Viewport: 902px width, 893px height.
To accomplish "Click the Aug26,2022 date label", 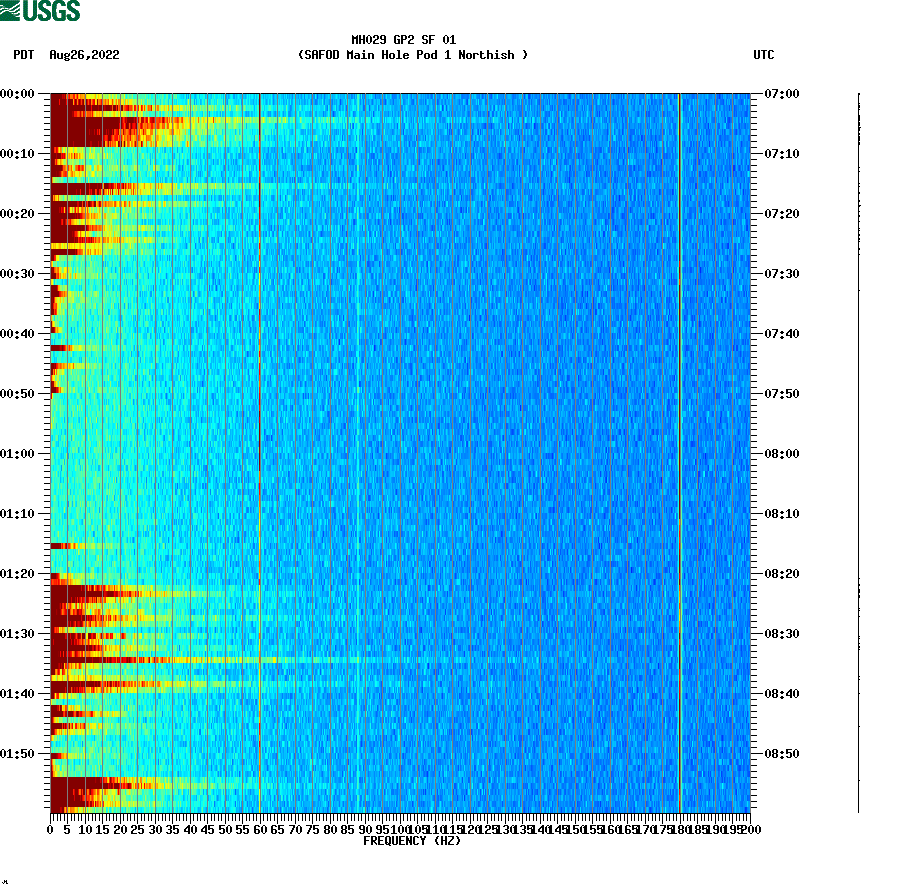I will pos(84,56).
